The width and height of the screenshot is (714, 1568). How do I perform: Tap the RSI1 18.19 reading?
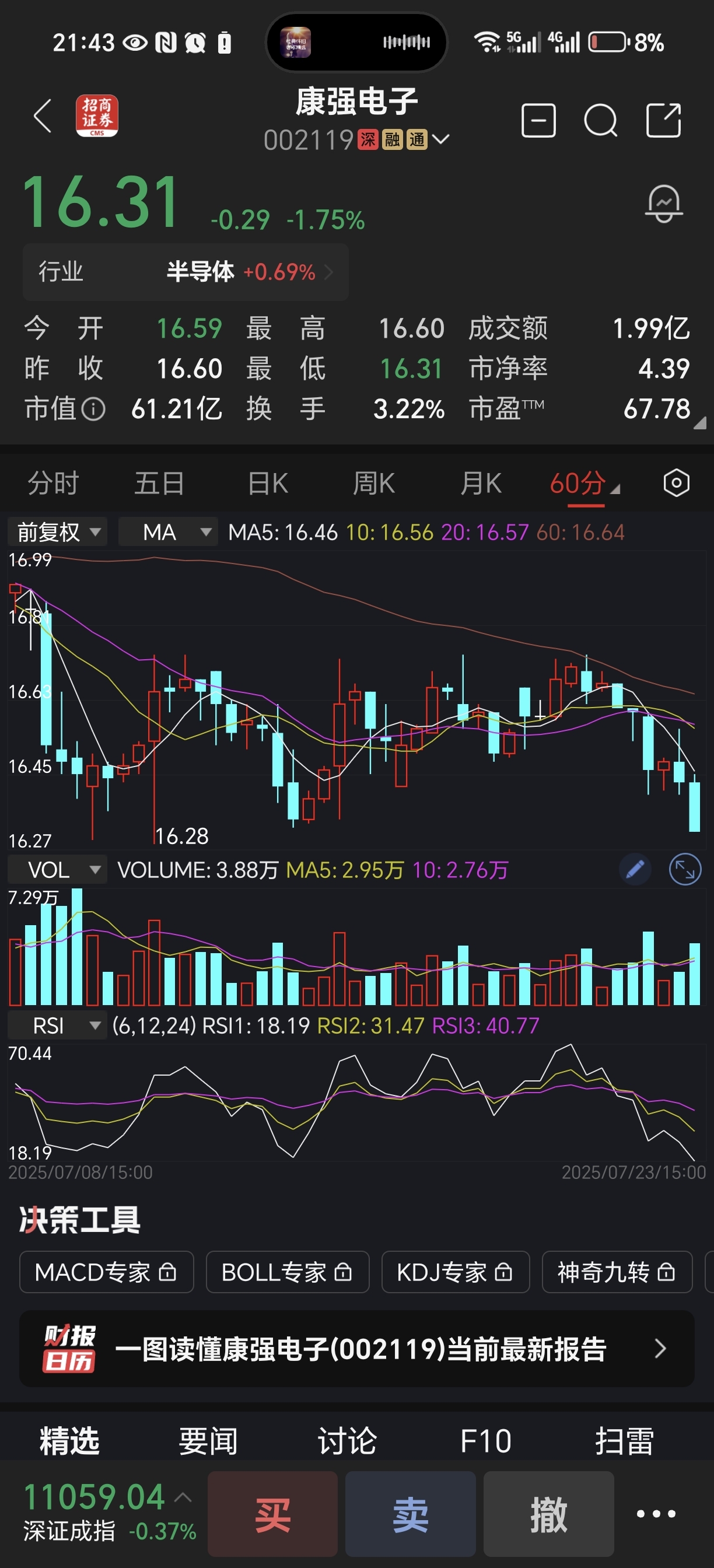point(256,1025)
